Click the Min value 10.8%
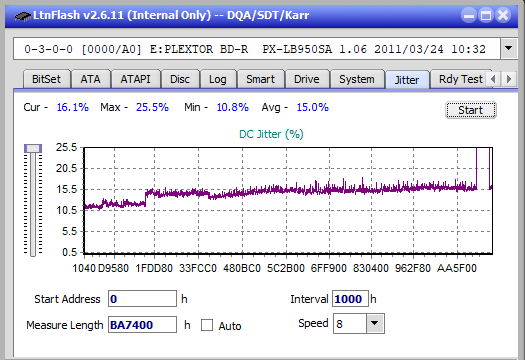525x360 pixels. 233,107
